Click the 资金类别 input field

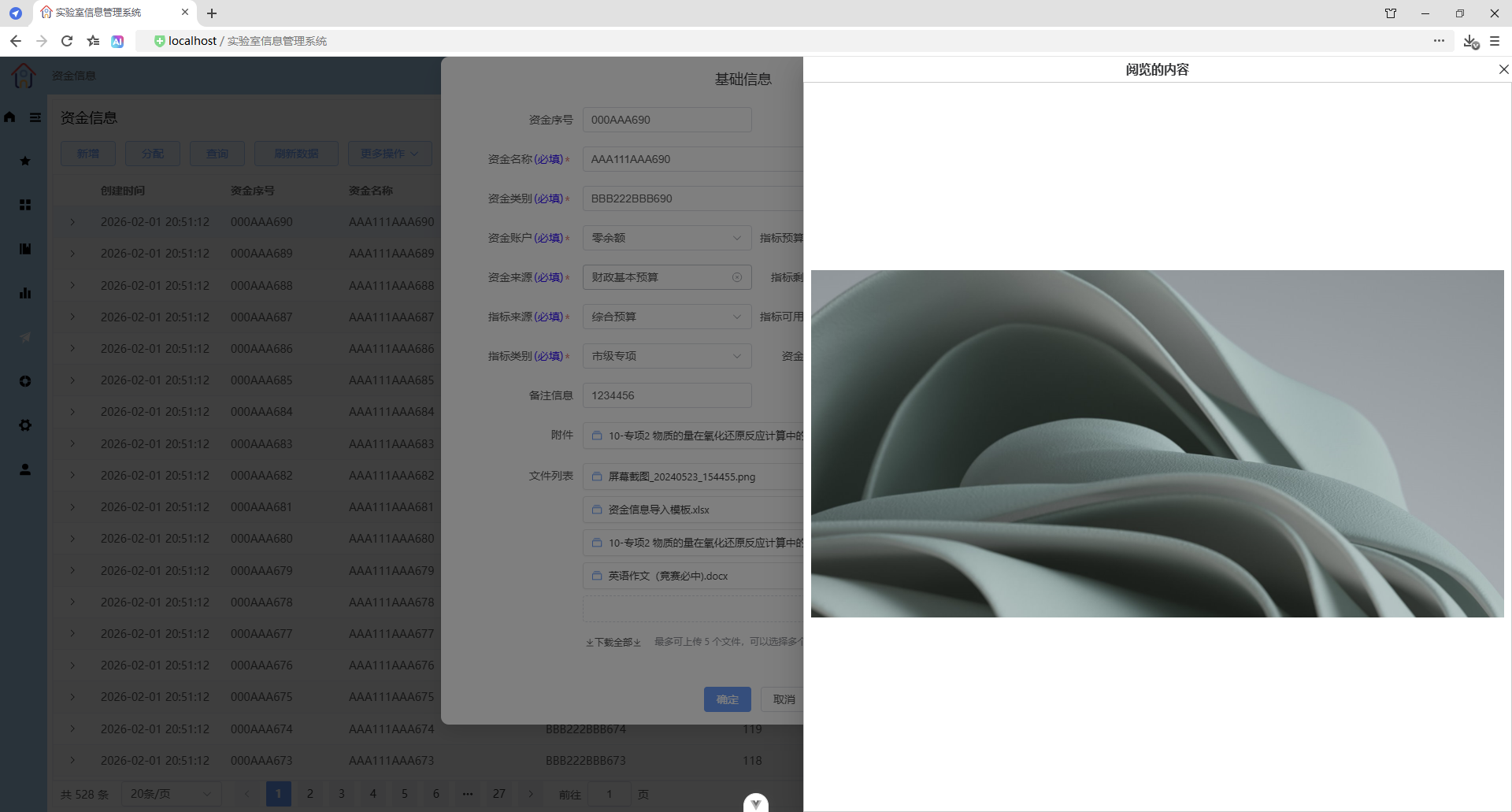point(693,198)
